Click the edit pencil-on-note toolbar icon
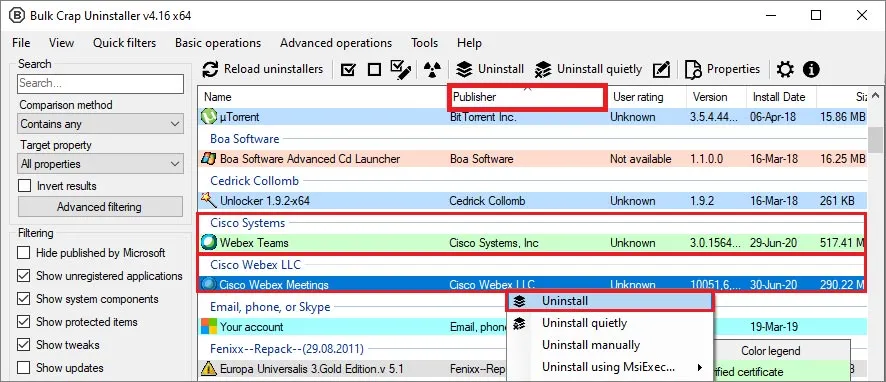886x382 pixels. (x=661, y=70)
